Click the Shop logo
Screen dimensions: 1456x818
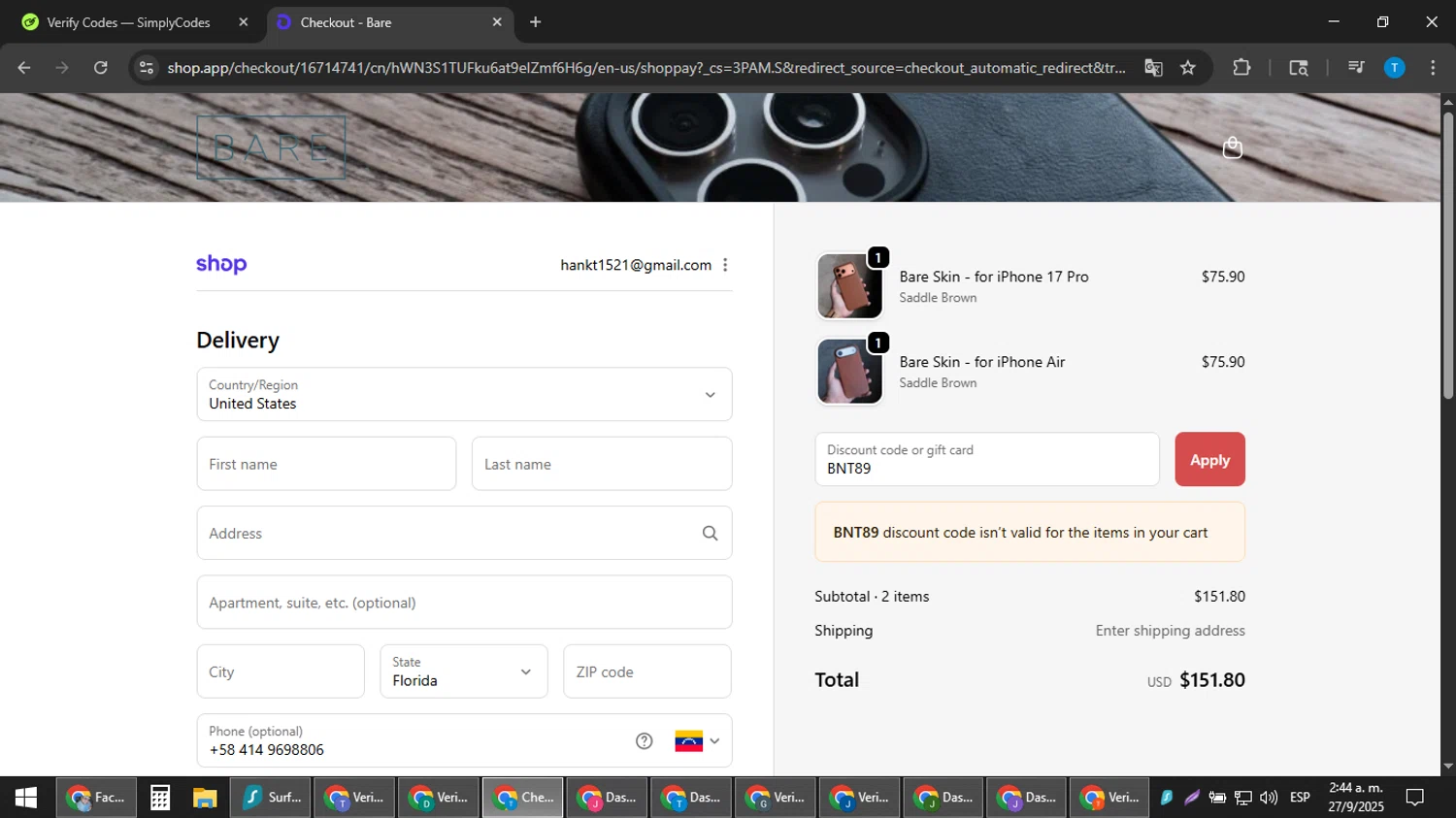coord(221,264)
